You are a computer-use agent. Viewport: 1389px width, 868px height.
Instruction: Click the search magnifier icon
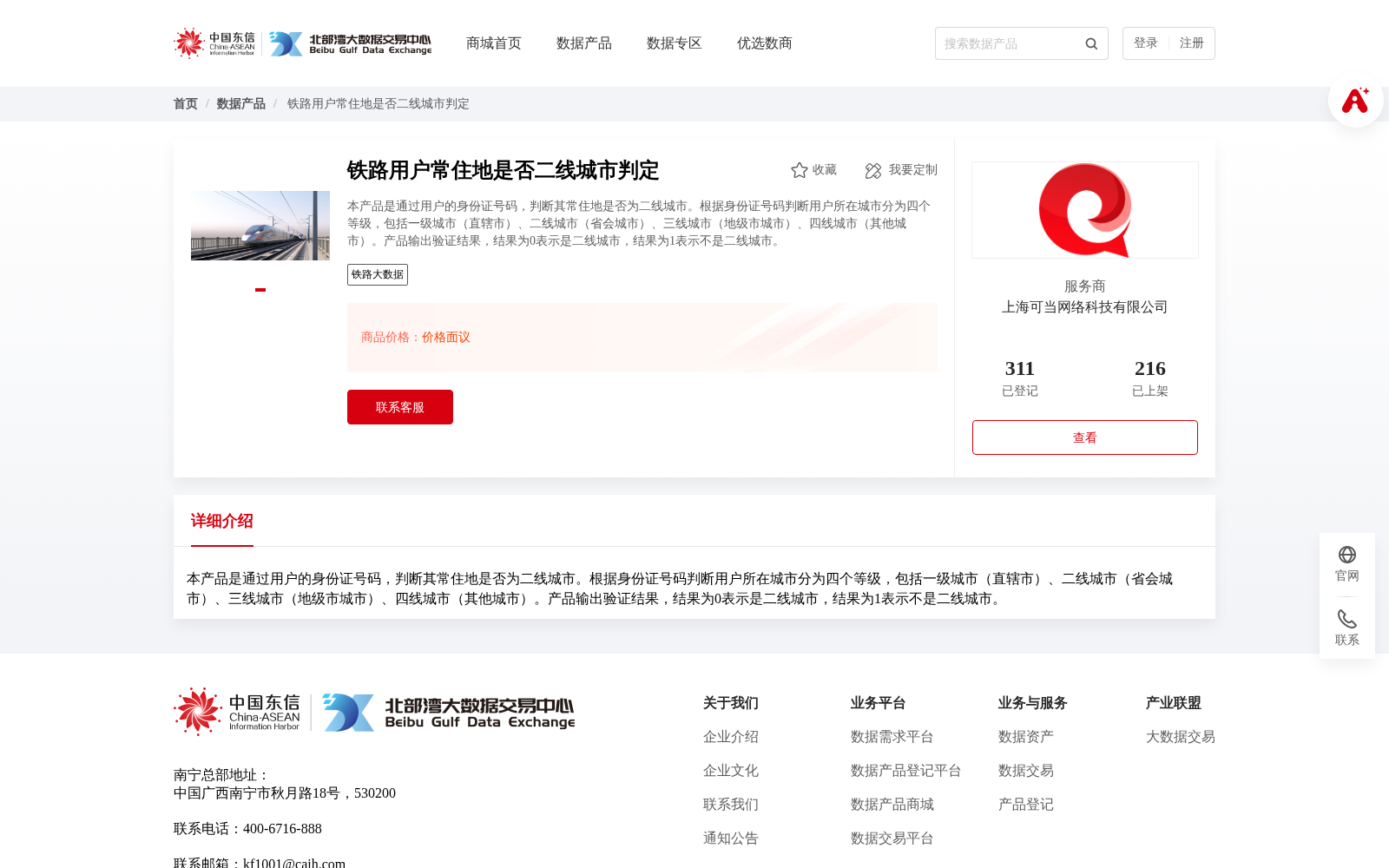1091,43
